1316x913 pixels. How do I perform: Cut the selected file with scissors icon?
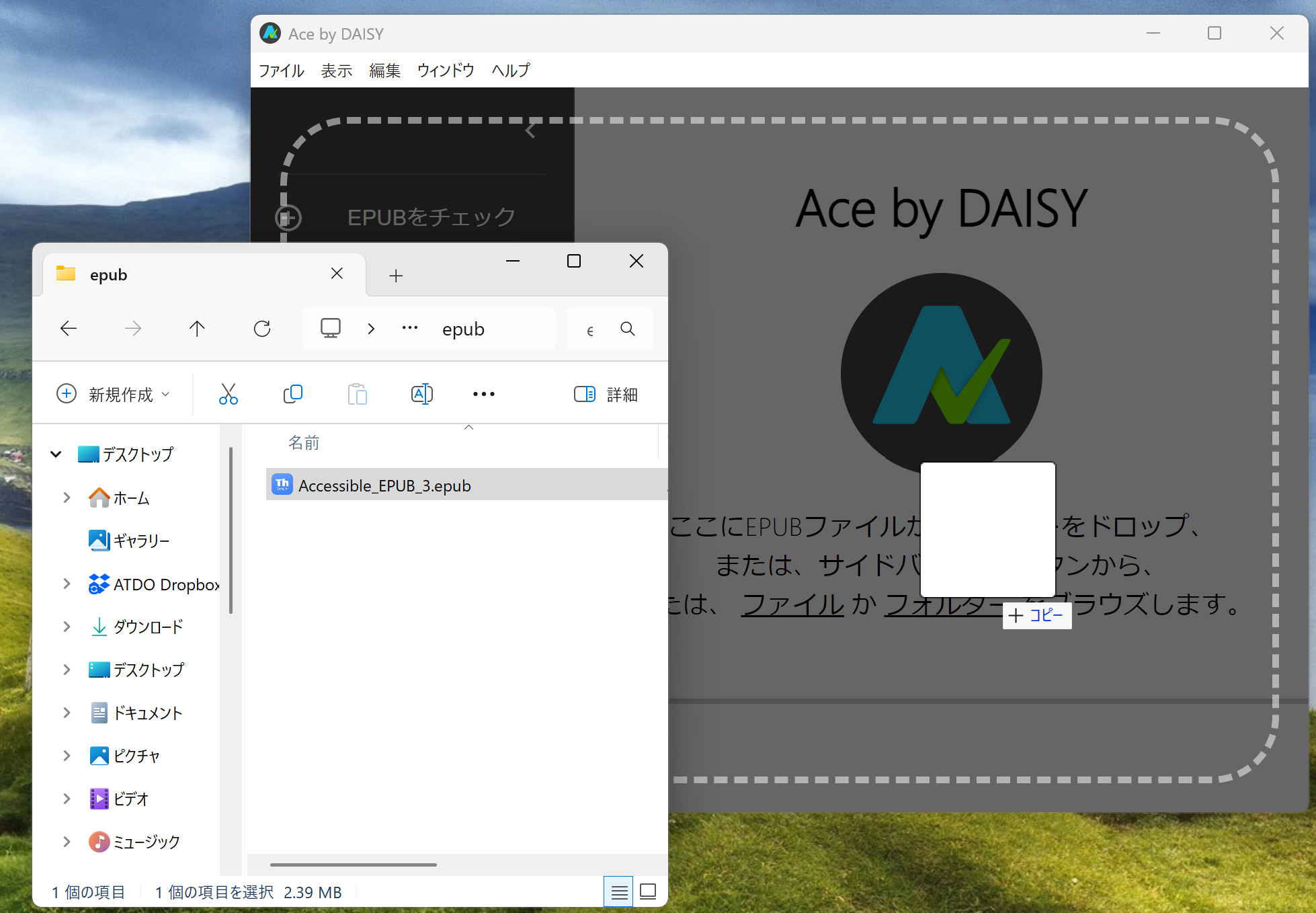[229, 394]
